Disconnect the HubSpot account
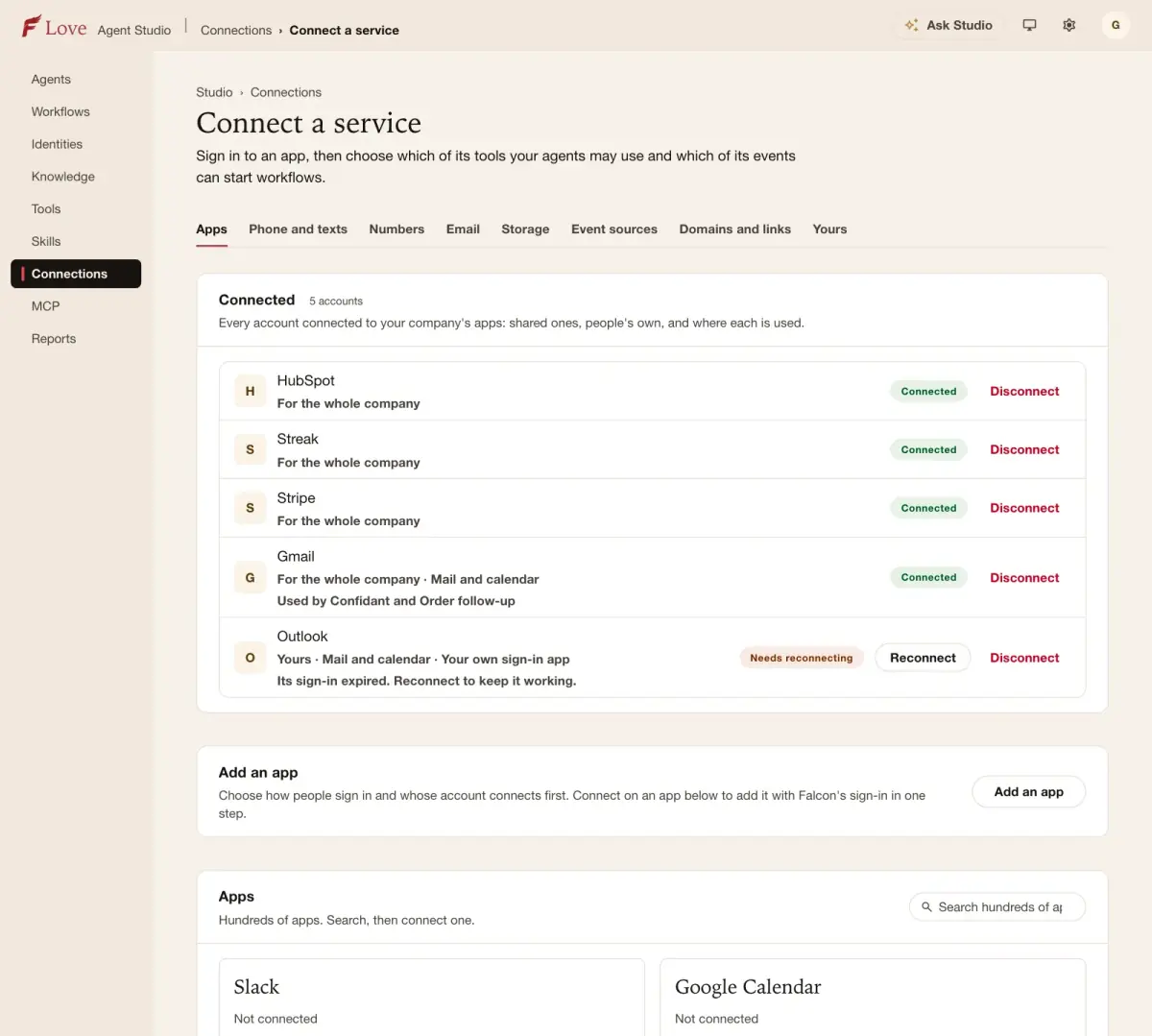Image resolution: width=1152 pixels, height=1036 pixels. point(1024,392)
